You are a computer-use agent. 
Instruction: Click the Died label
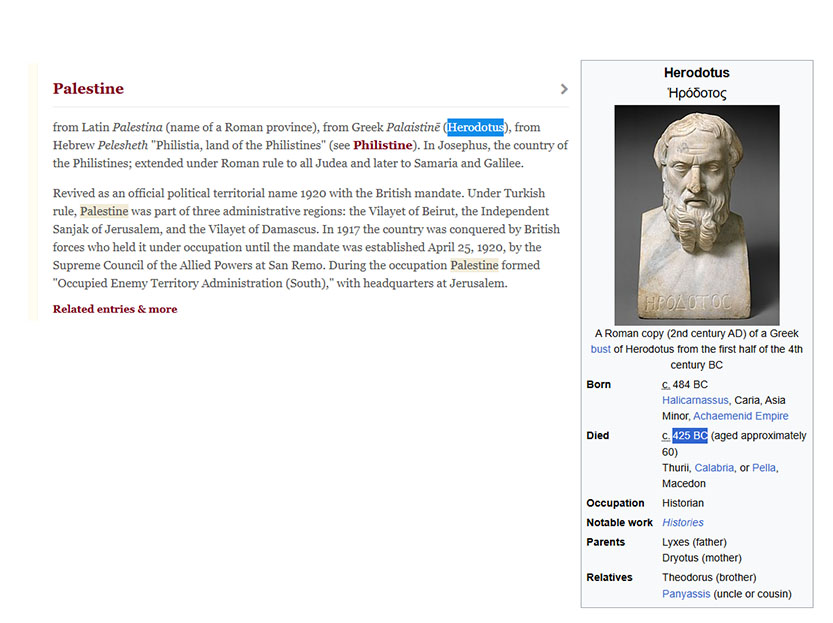tap(598, 436)
